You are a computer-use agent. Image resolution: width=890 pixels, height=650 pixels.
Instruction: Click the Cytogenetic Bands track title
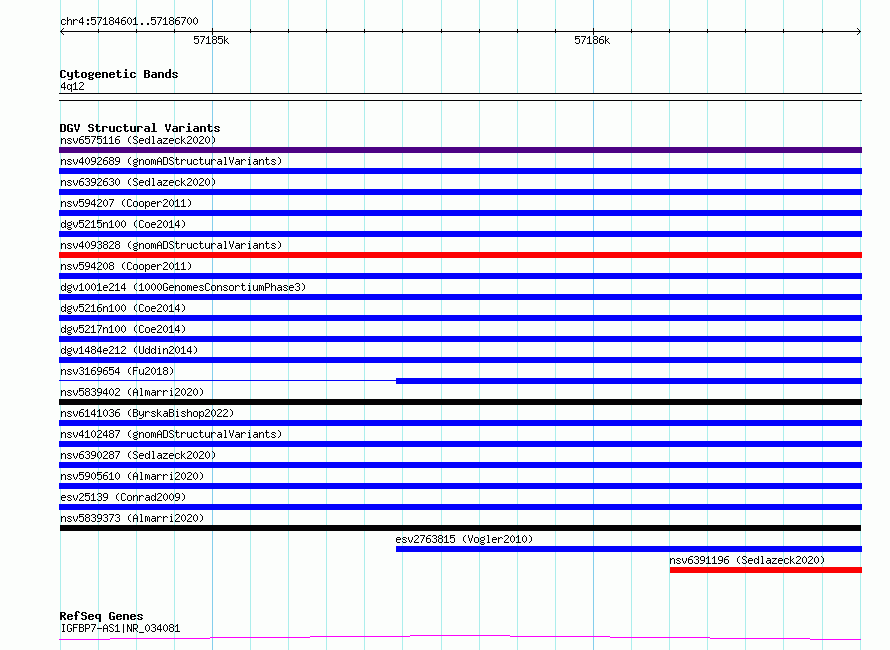tap(119, 74)
